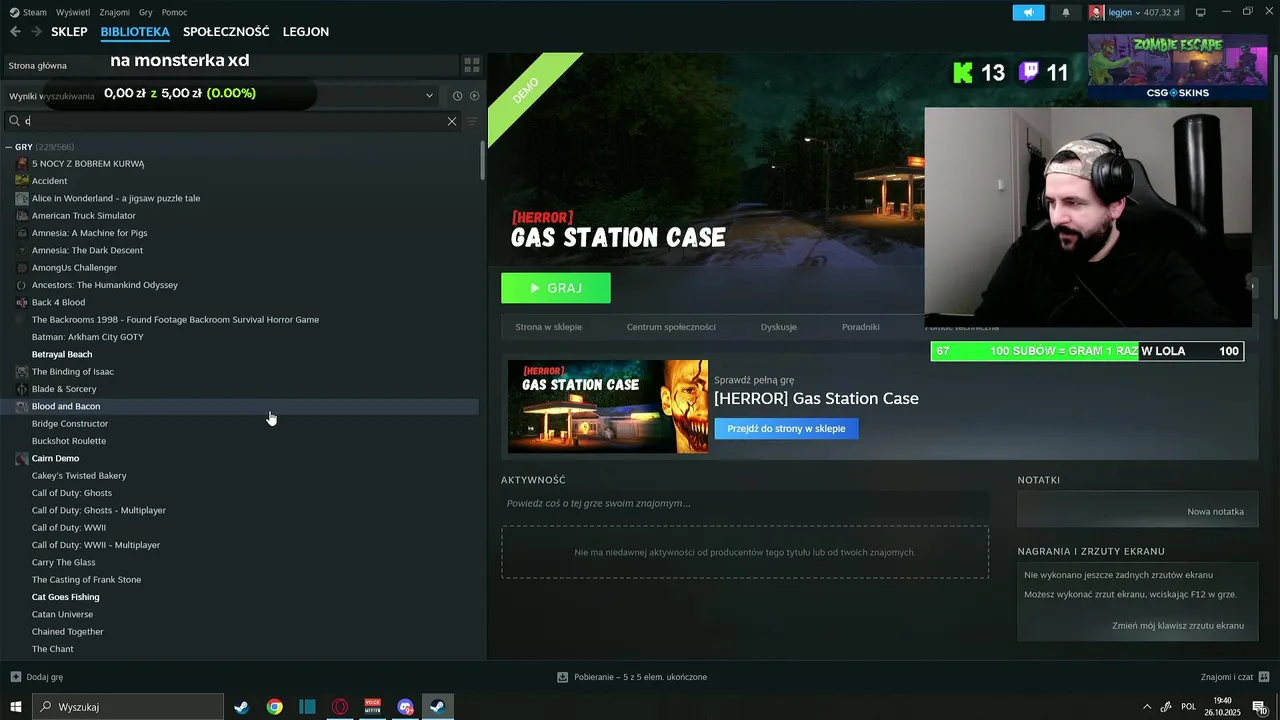Click the Kick logo in overlay
Image resolution: width=1280 pixels, height=720 pixels.
(963, 72)
